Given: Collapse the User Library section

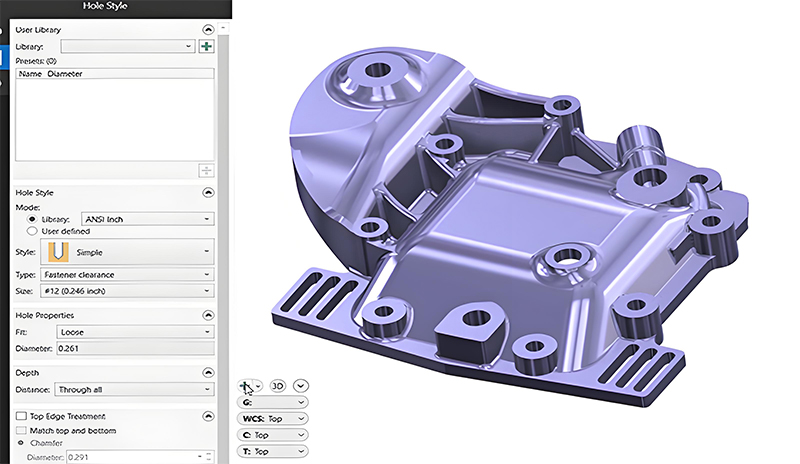Looking at the screenshot, I should 207,31.
